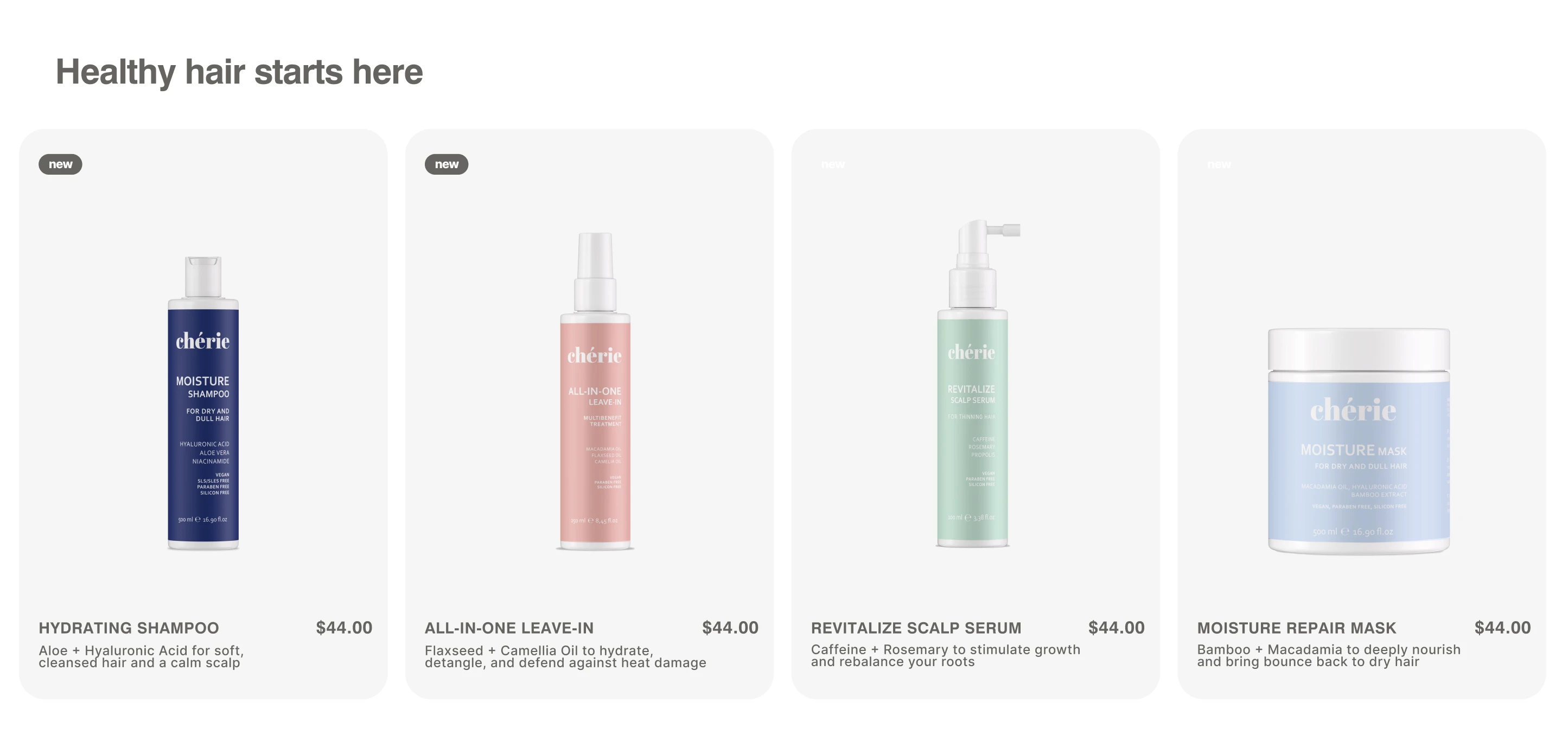Click the $44.00 price of All-In-One Leave-In
This screenshot has height=741, width=1568.
click(x=730, y=628)
